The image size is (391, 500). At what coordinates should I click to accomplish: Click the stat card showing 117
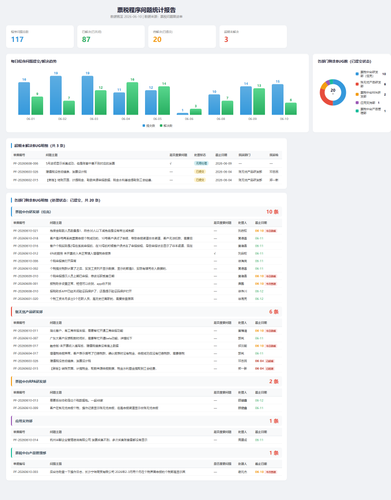pyautogui.click(x=40, y=36)
